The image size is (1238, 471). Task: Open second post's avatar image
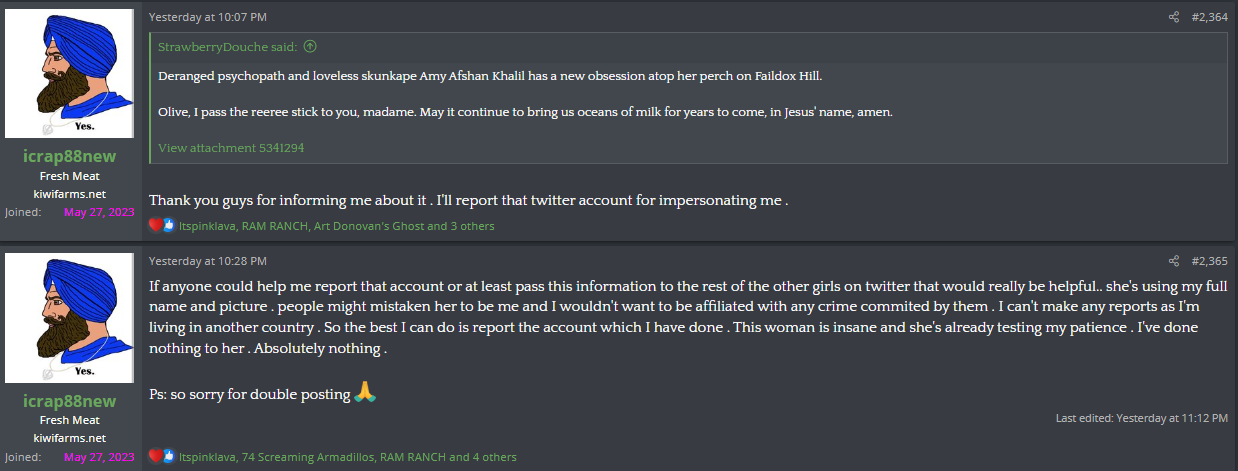pos(70,317)
